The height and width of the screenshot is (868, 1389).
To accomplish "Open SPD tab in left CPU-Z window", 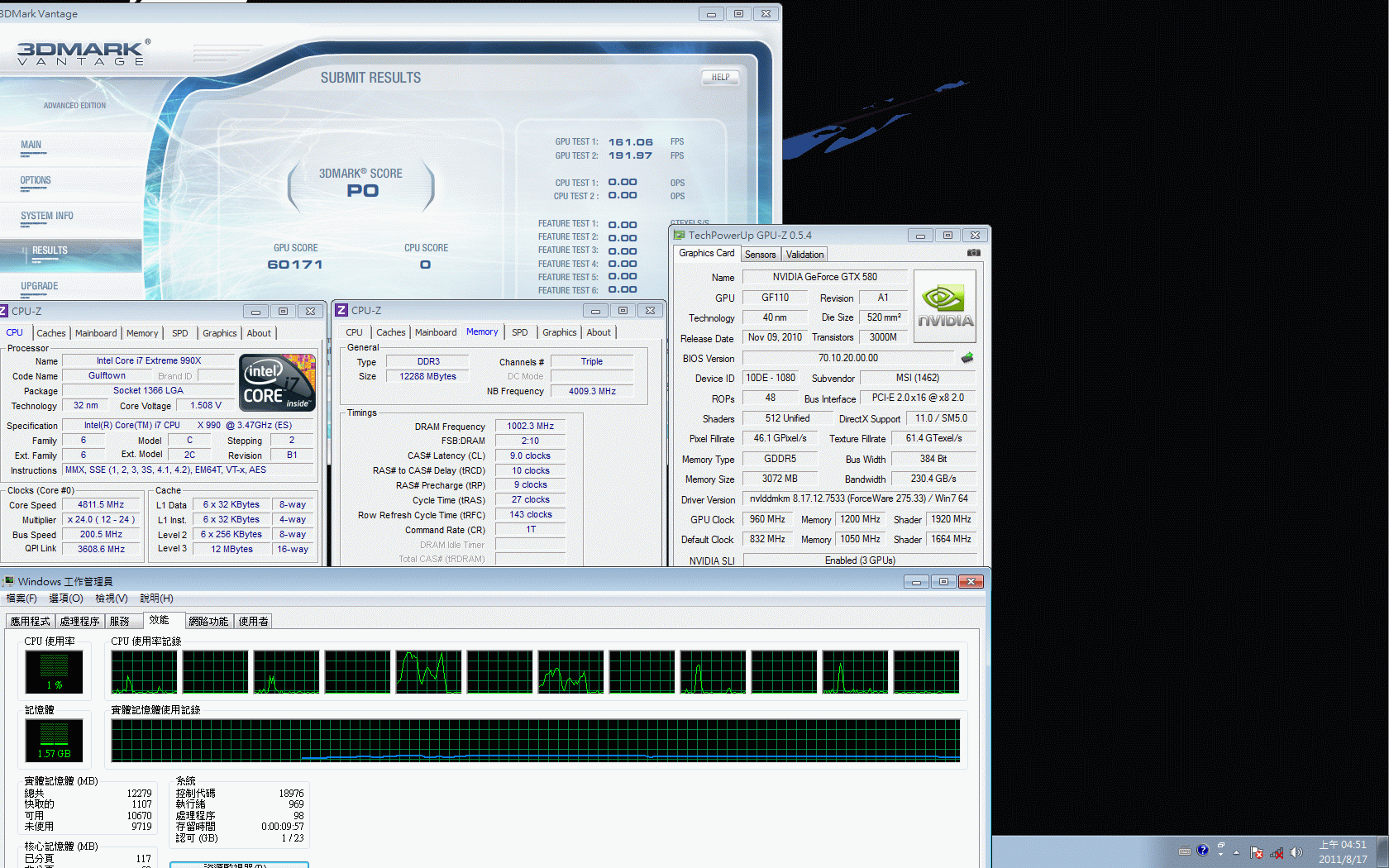I will [180, 333].
